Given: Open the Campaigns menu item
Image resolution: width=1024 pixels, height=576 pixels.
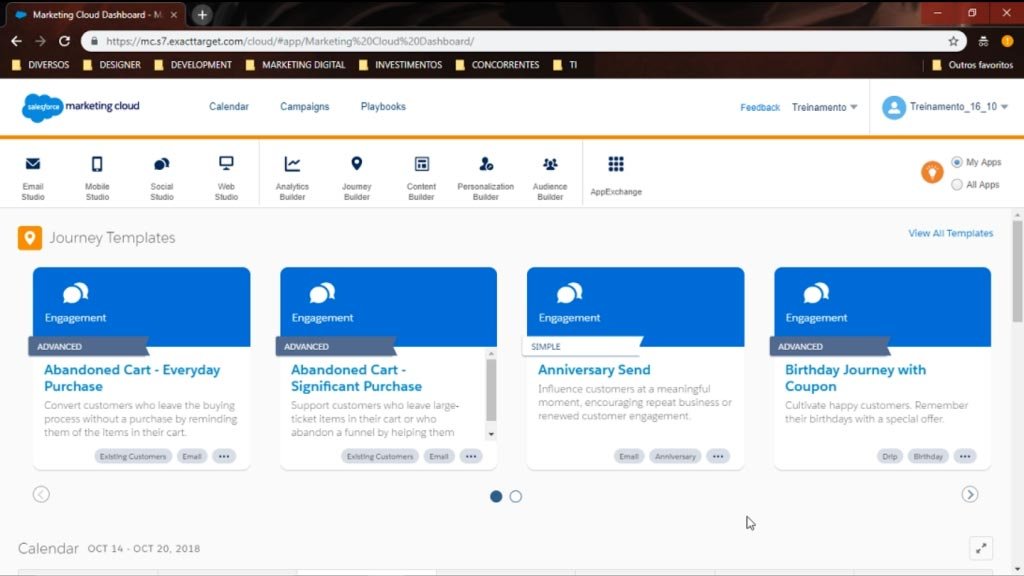Looking at the screenshot, I should 304,106.
